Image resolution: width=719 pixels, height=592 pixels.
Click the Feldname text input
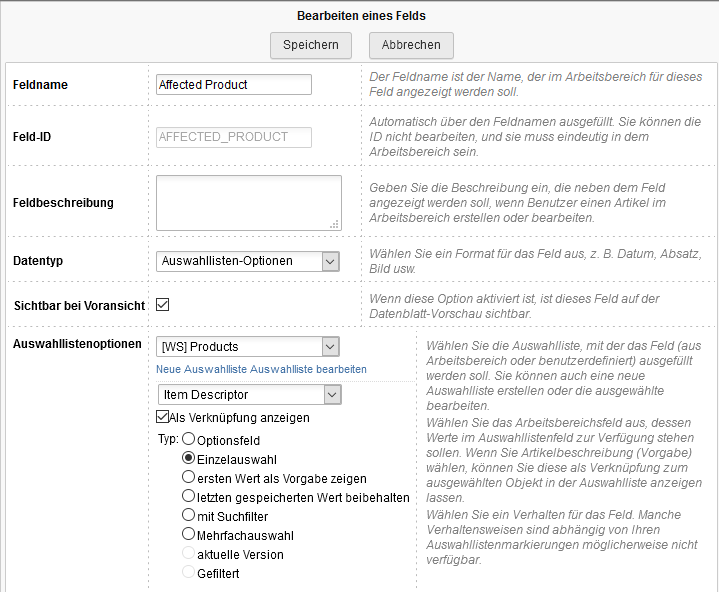tap(234, 85)
